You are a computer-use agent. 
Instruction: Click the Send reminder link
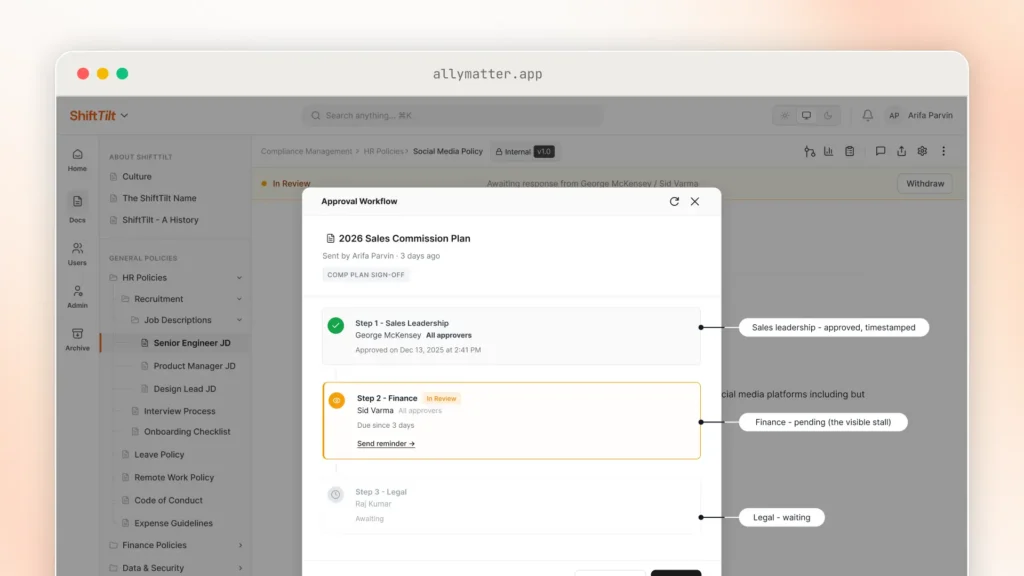[x=386, y=443]
